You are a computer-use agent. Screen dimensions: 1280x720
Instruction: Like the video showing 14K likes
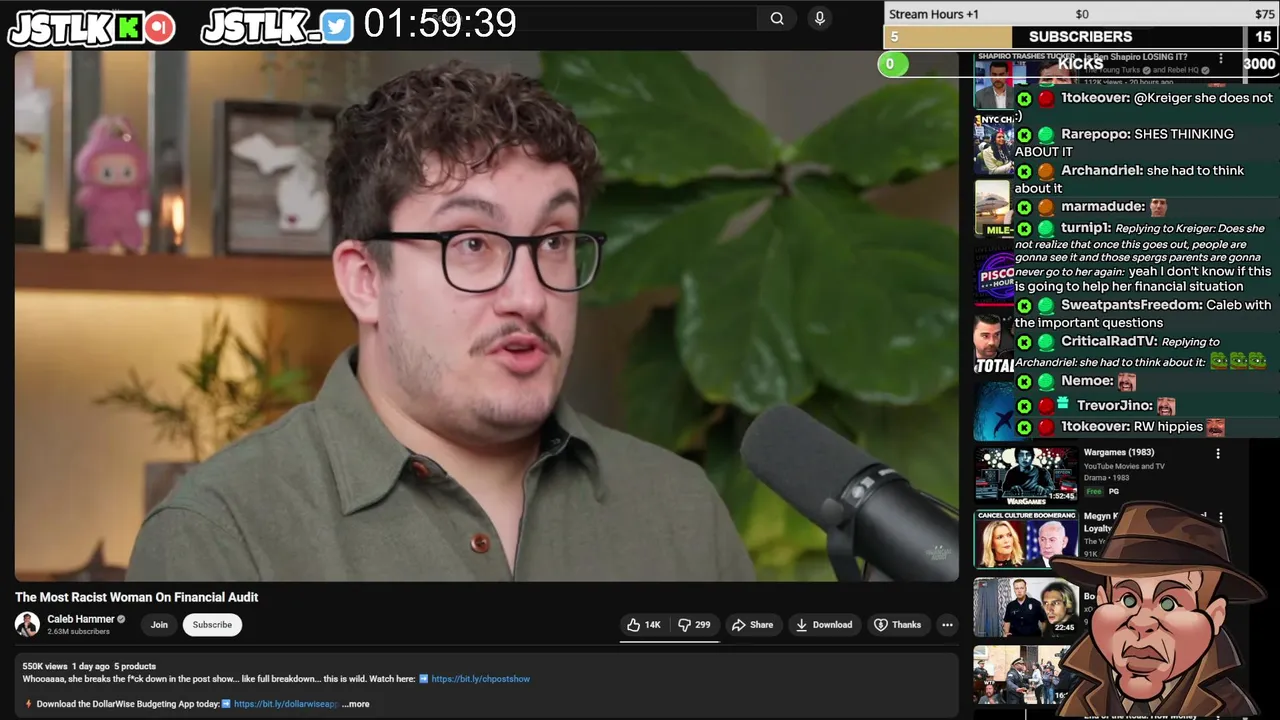644,625
